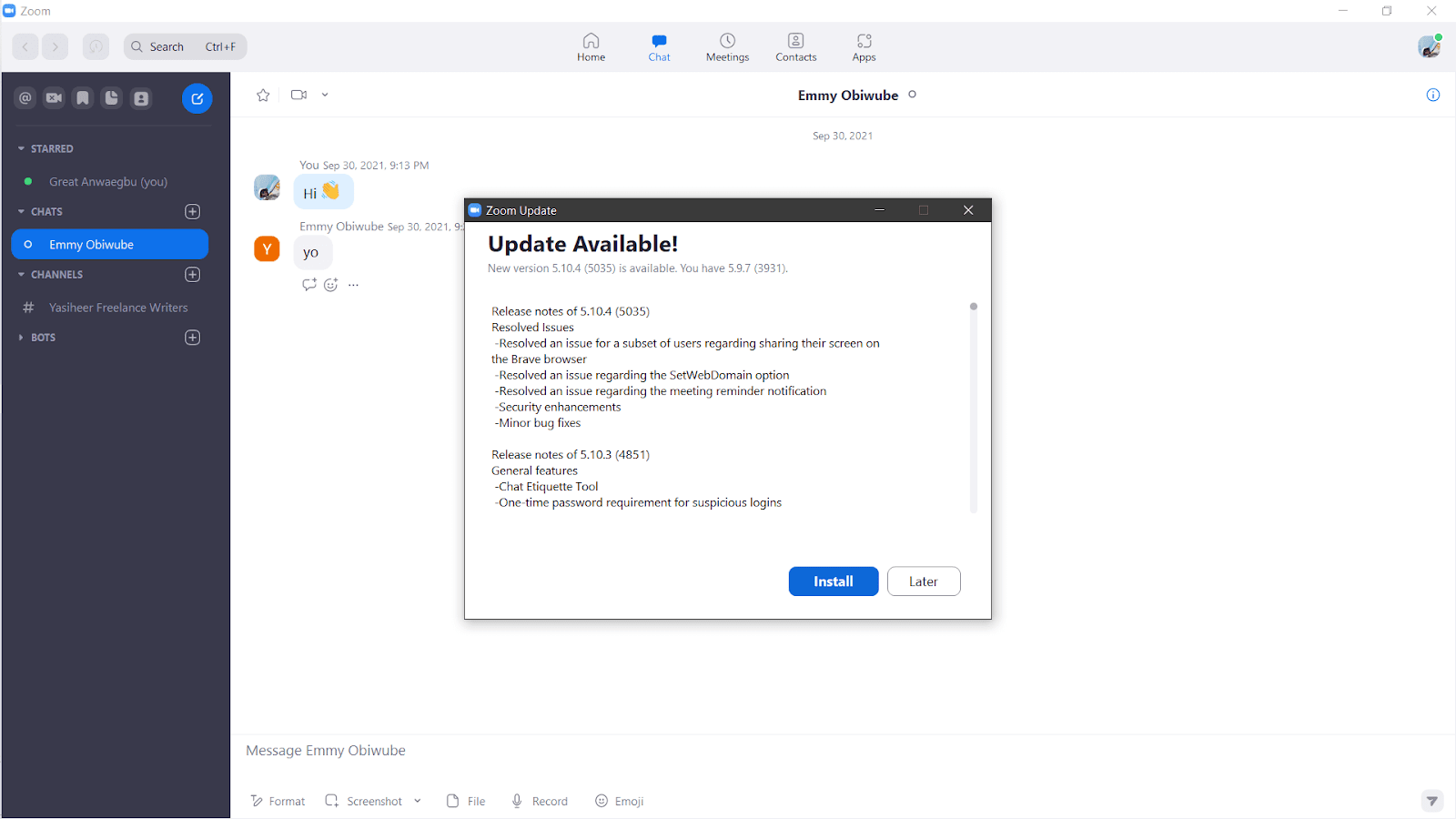
Task: Start a video meeting with Emmy Obiwube
Action: pyautogui.click(x=298, y=95)
